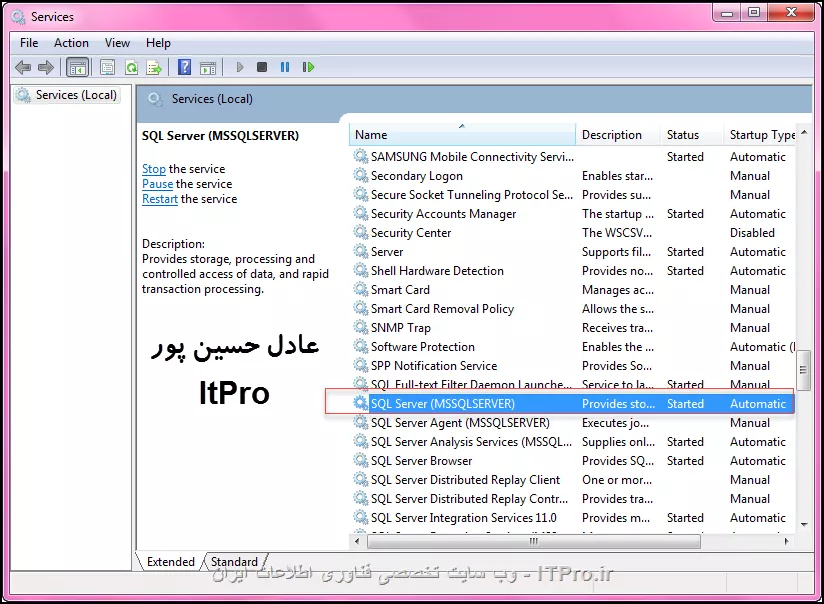The width and height of the screenshot is (824, 604).
Task: Click the Forward arrow toolbar icon
Action: (x=46, y=67)
